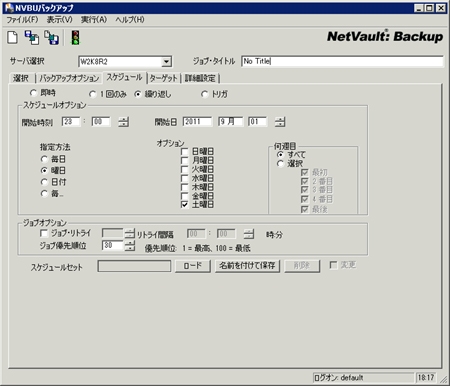The height and width of the screenshot is (386, 450).
Task: Click the New blank document toolbar icon
Action: point(13,37)
